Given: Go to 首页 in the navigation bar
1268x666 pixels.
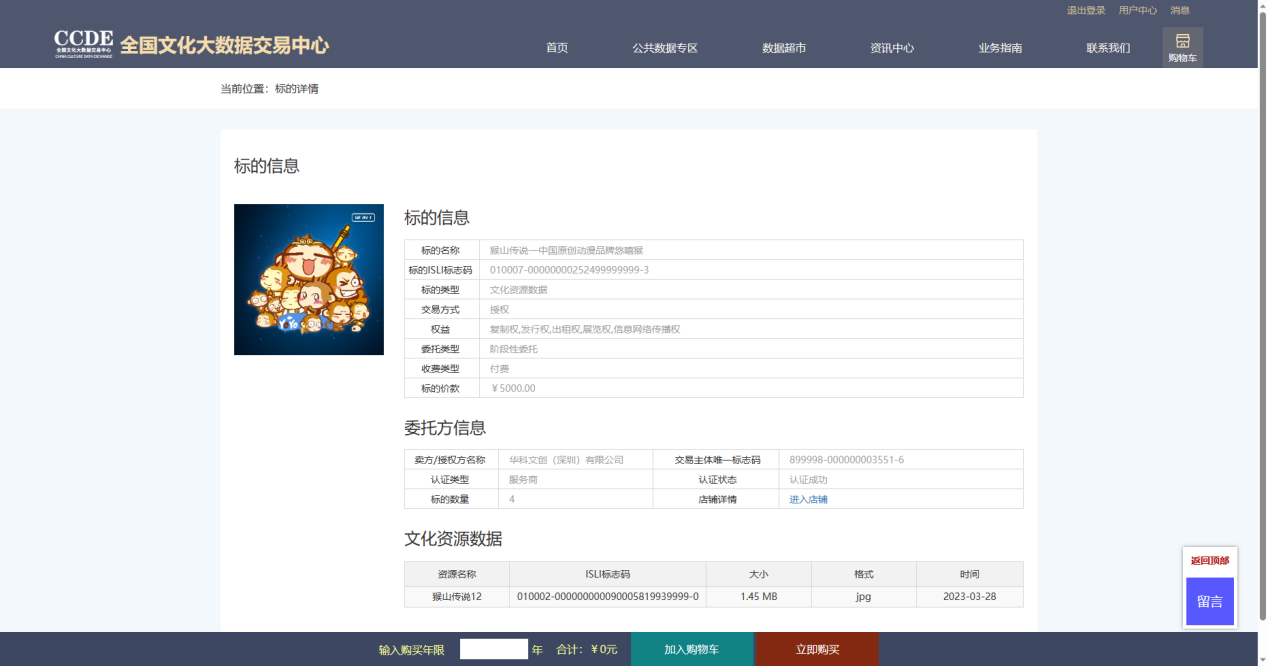Looking at the screenshot, I should 557,48.
